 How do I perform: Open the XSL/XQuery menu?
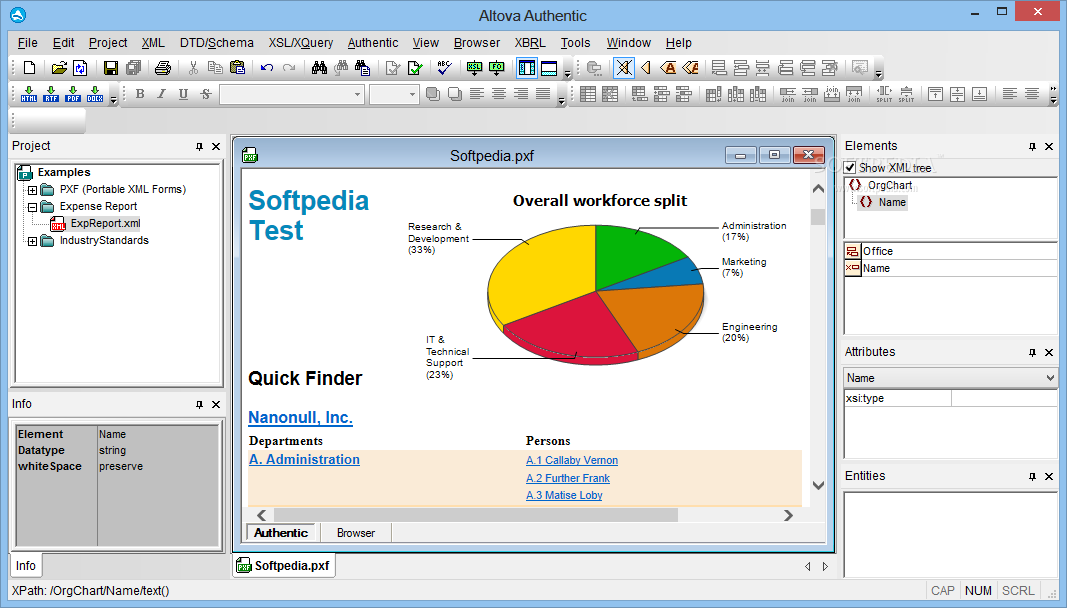pyautogui.click(x=301, y=43)
